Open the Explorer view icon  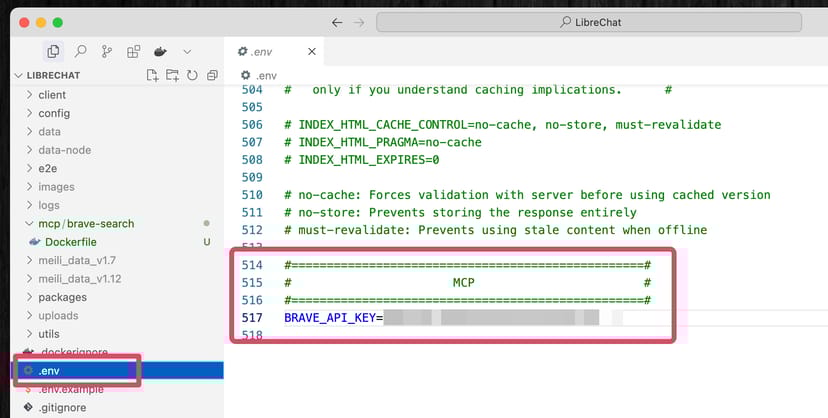point(53,51)
